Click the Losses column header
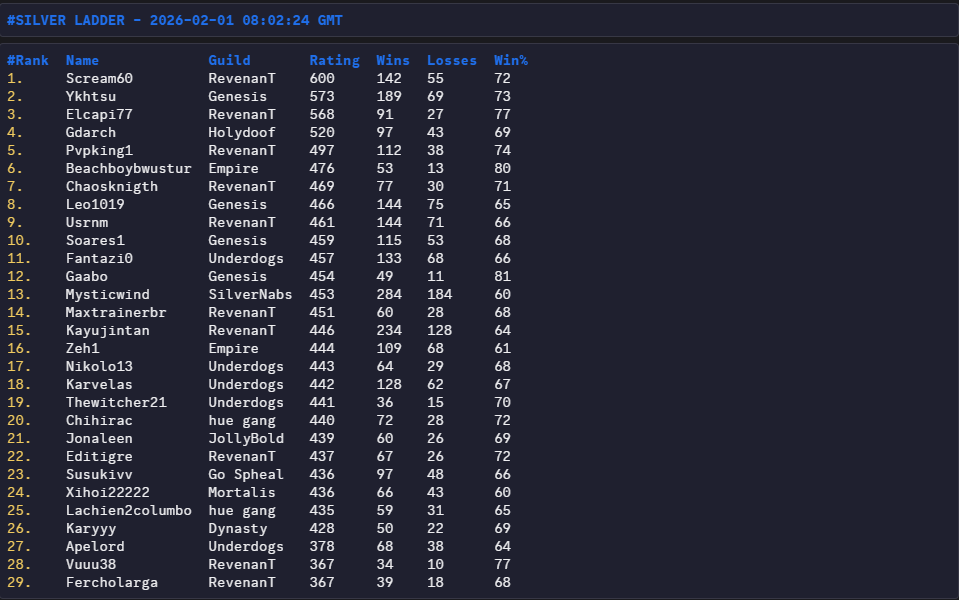The image size is (959, 600). click(452, 60)
